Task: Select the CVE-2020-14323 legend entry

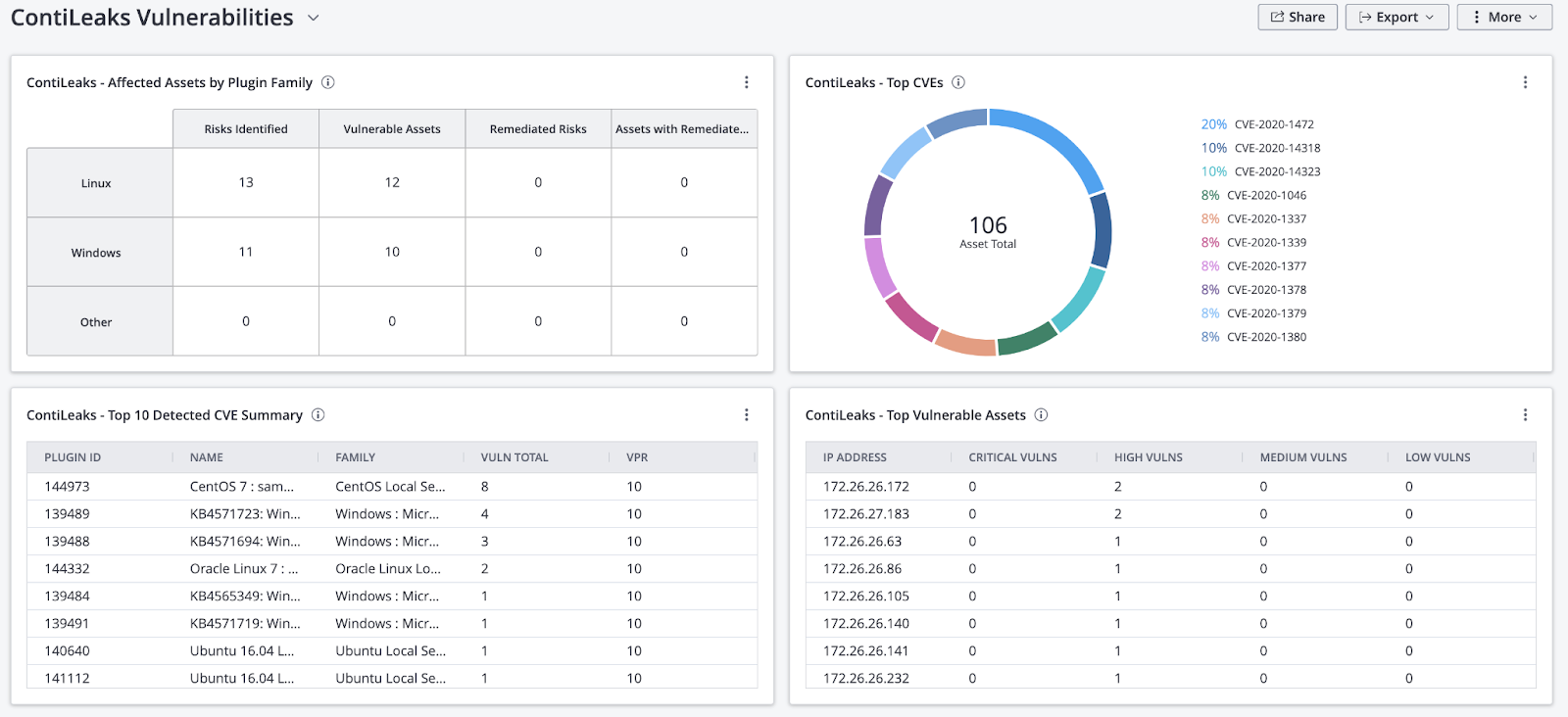Action: (x=1261, y=171)
